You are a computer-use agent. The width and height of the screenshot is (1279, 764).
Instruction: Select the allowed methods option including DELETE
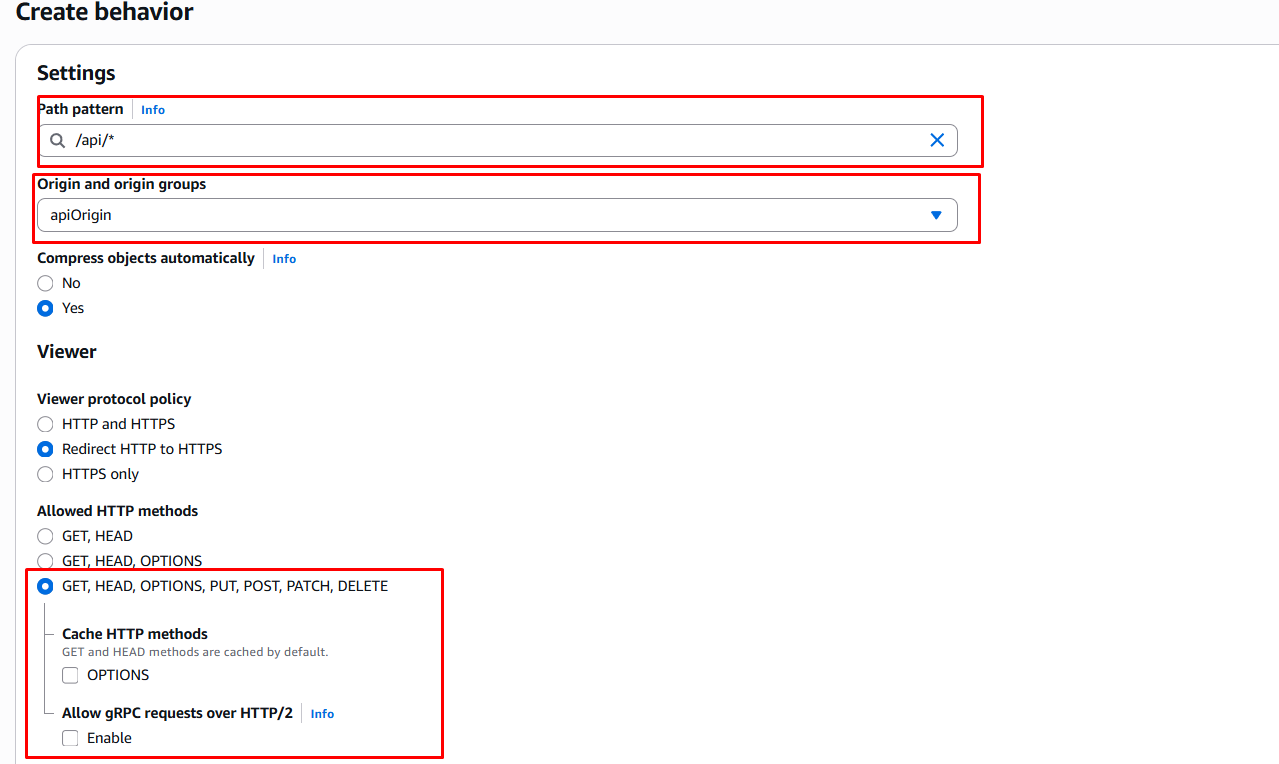[x=45, y=587]
